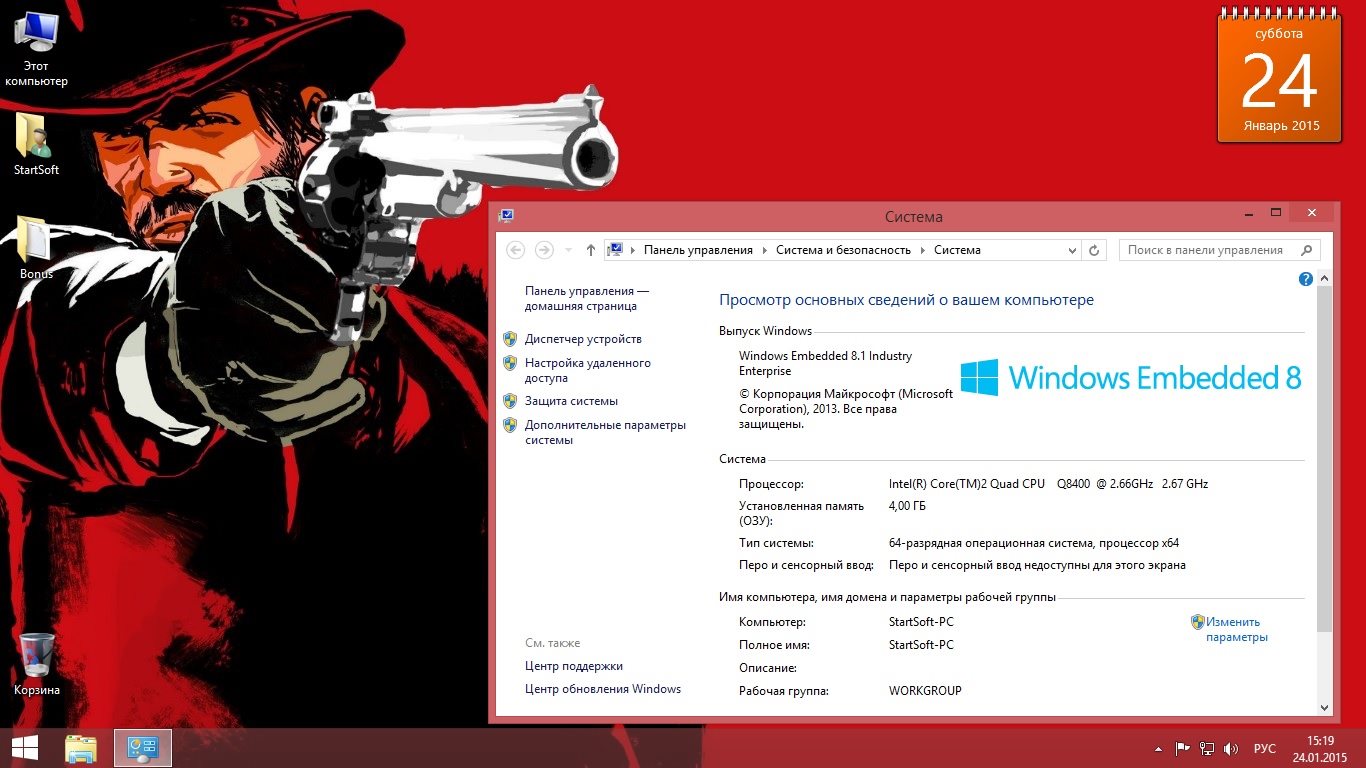The width and height of the screenshot is (1366, 768).
Task: Select processor text Intel(R) Core(TM)2 Quad CPU
Action: tap(966, 484)
